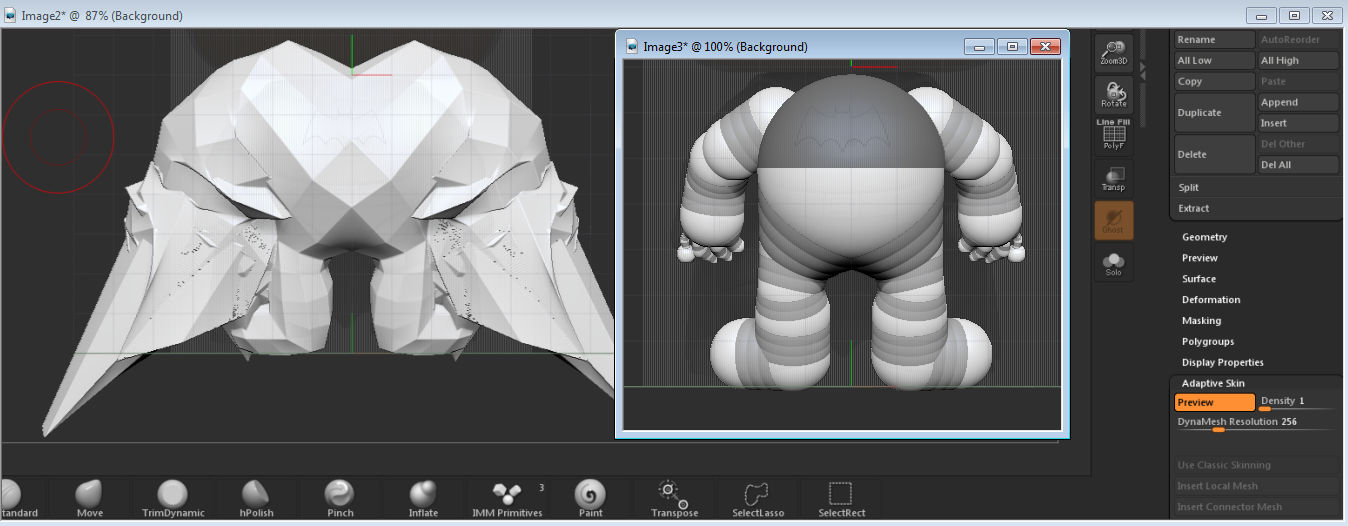
Task: Open the Polygroups section
Action: [x=1208, y=342]
